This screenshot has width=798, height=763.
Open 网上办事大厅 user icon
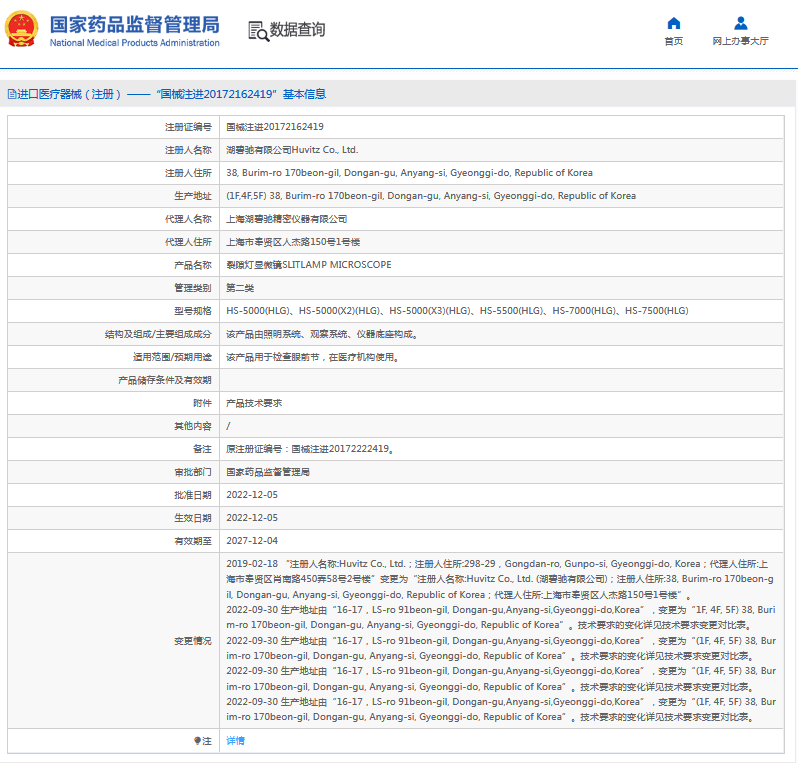(740, 23)
